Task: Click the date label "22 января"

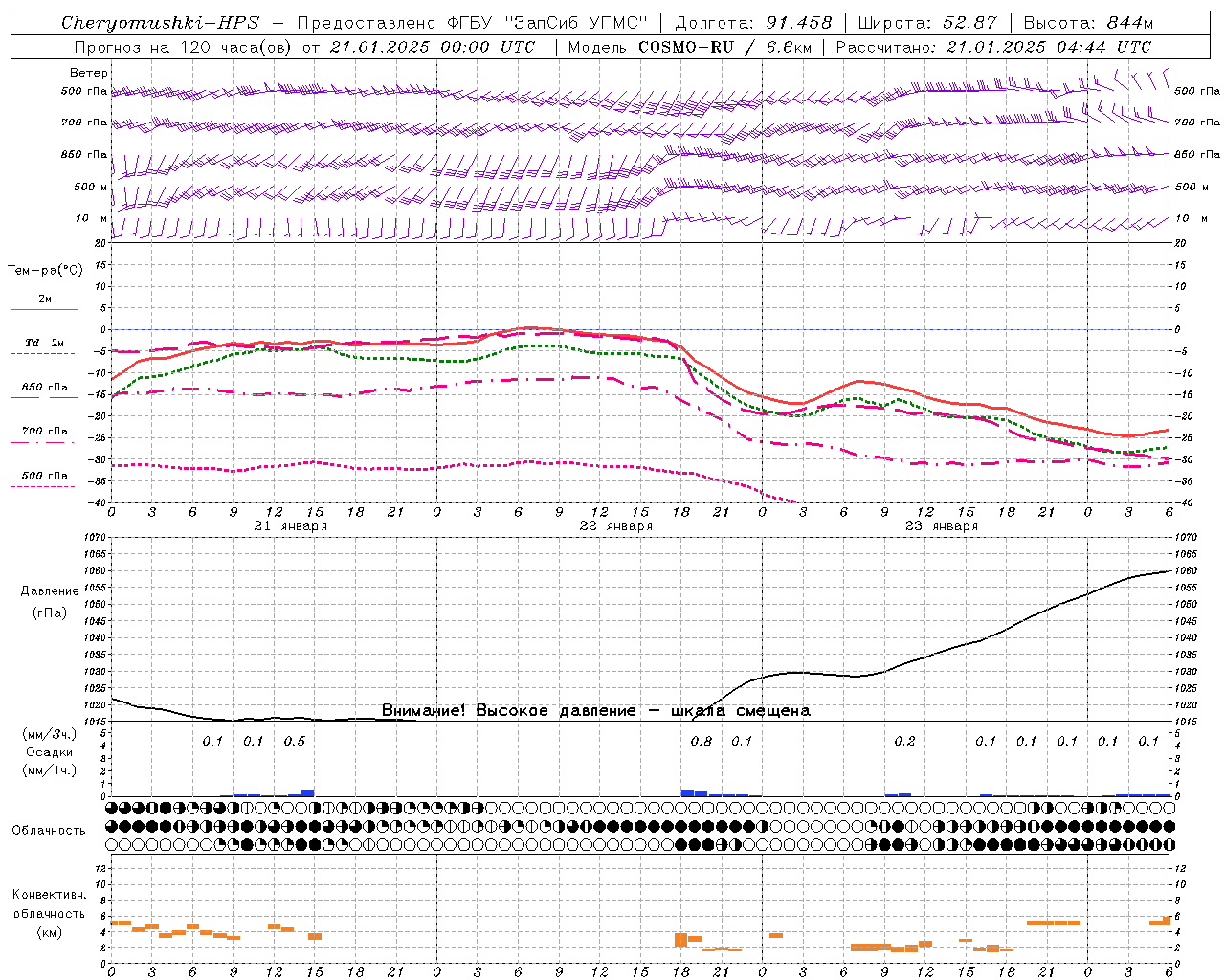Action: pos(616,526)
